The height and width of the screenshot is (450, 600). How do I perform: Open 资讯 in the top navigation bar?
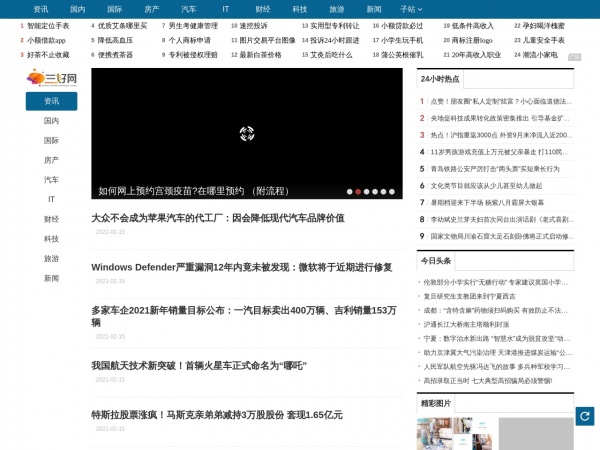click(x=41, y=9)
